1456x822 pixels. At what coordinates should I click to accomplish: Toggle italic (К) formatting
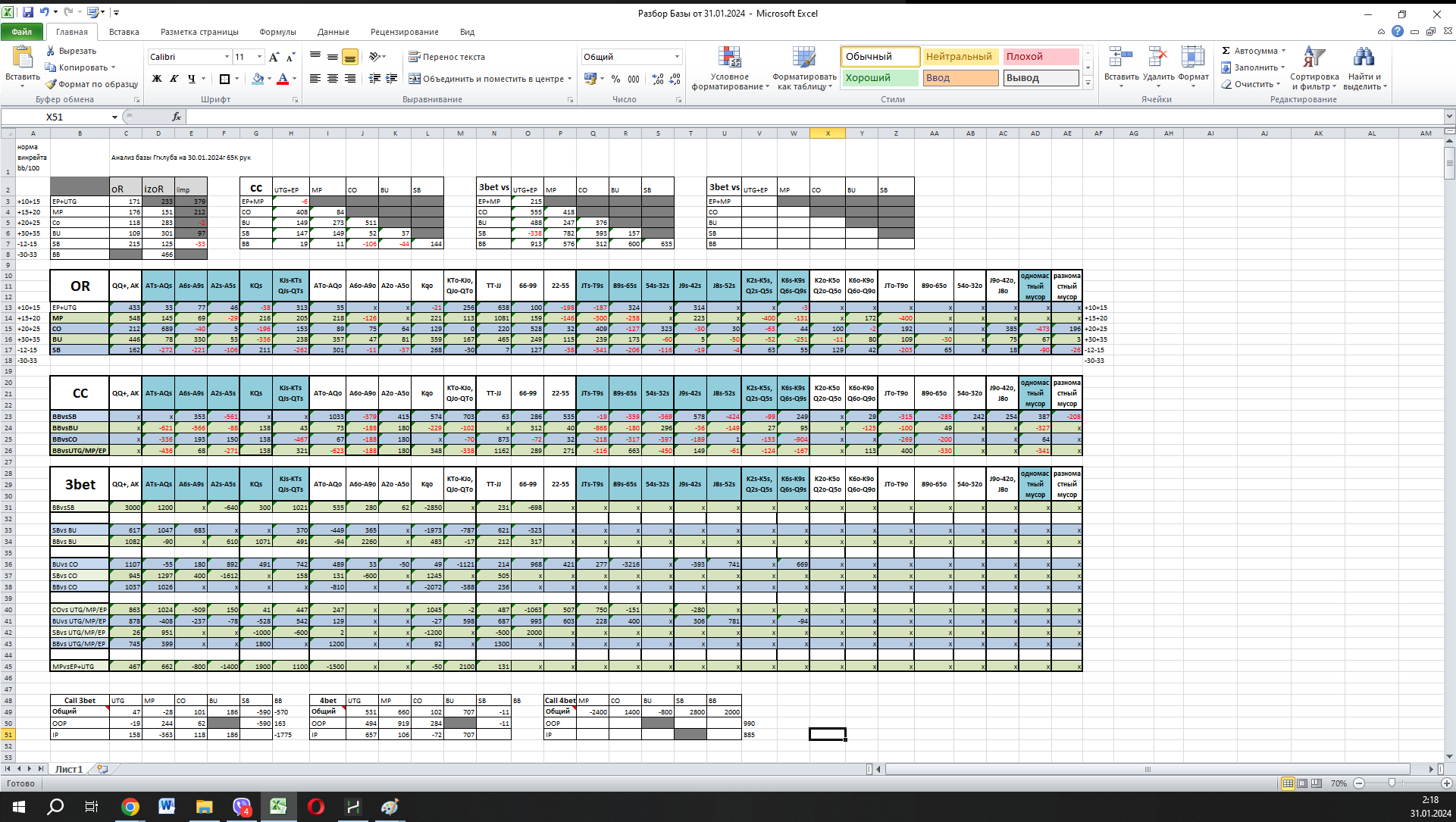pos(174,79)
